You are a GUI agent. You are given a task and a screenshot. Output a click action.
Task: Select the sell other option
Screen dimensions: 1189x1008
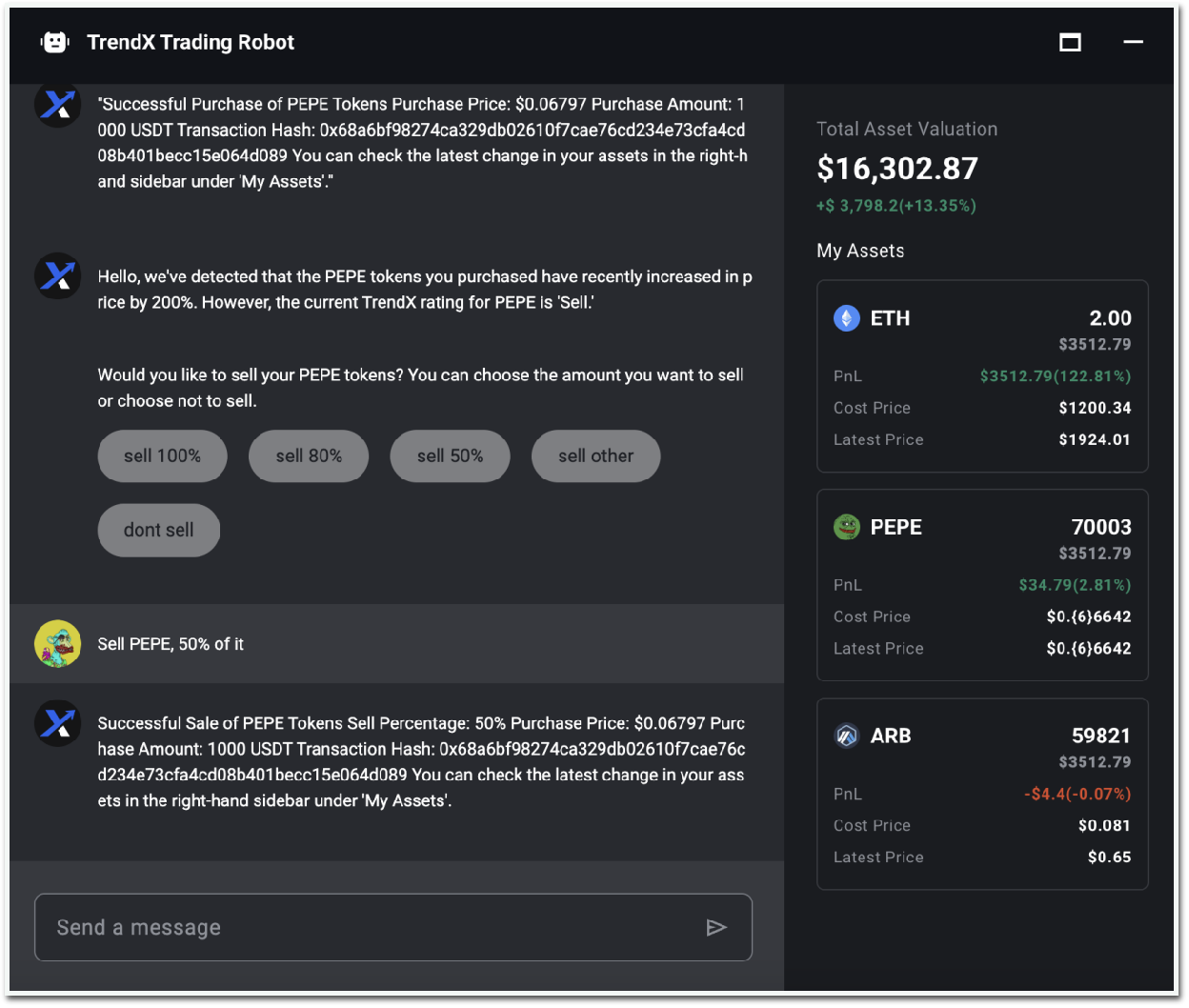595,456
